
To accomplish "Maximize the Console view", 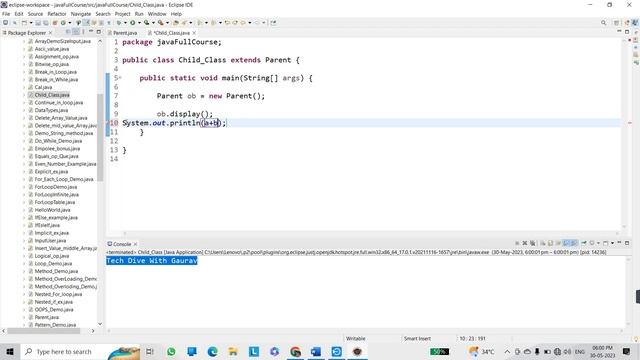I will pyautogui.click(x=627, y=243).
